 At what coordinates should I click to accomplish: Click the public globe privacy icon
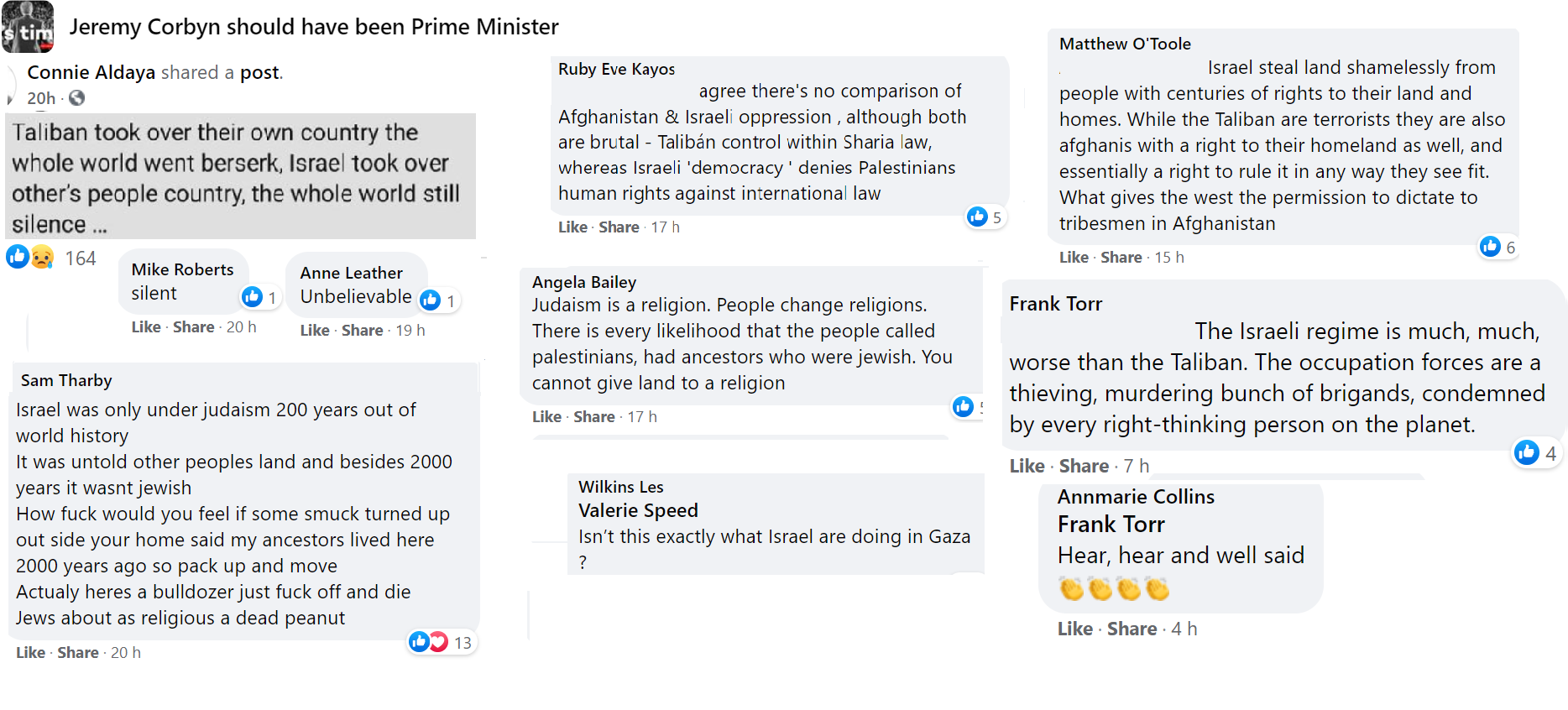[x=76, y=98]
